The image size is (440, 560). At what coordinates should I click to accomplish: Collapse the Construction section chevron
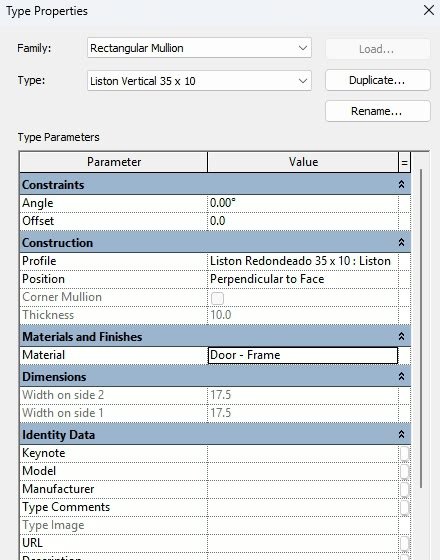(401, 242)
